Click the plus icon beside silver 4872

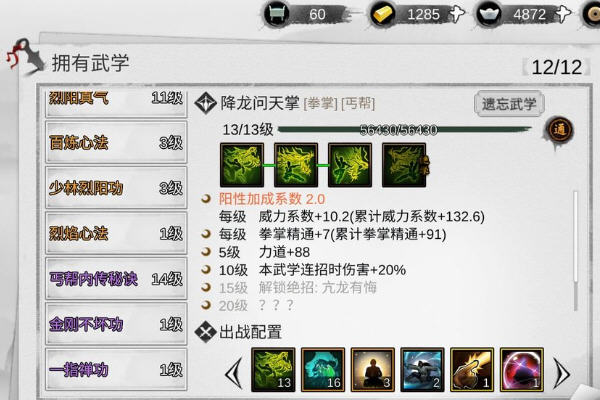point(563,14)
